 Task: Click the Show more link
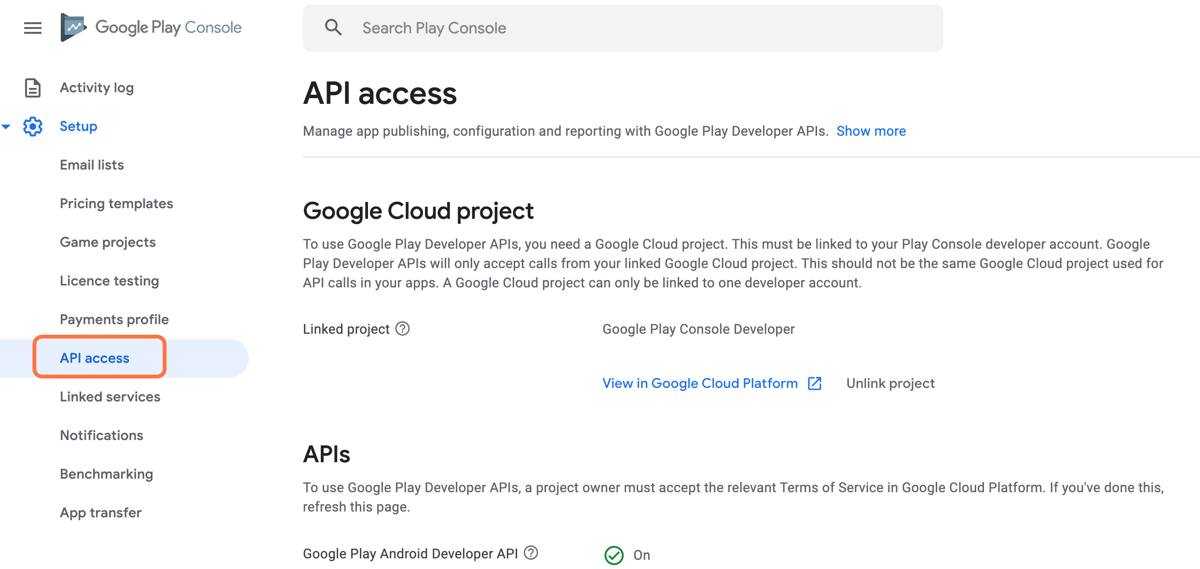(871, 131)
